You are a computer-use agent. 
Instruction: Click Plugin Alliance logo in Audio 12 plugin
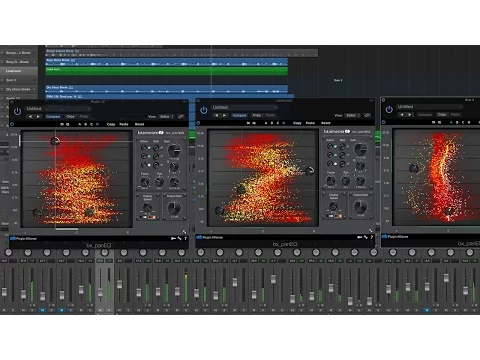pyautogui.click(x=23, y=238)
